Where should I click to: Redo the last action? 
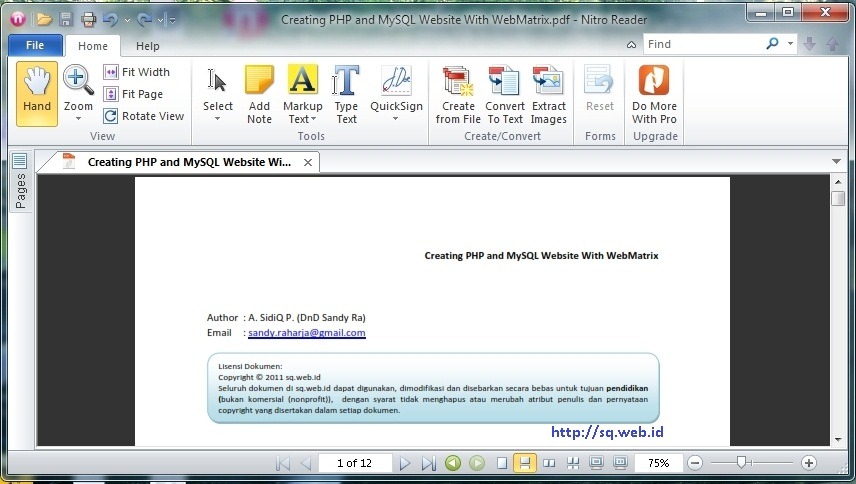[144, 20]
